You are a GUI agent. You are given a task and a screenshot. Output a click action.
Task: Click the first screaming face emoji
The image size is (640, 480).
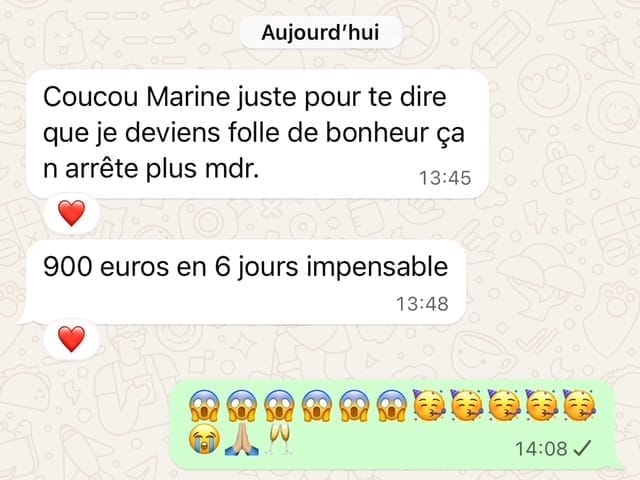coord(204,405)
